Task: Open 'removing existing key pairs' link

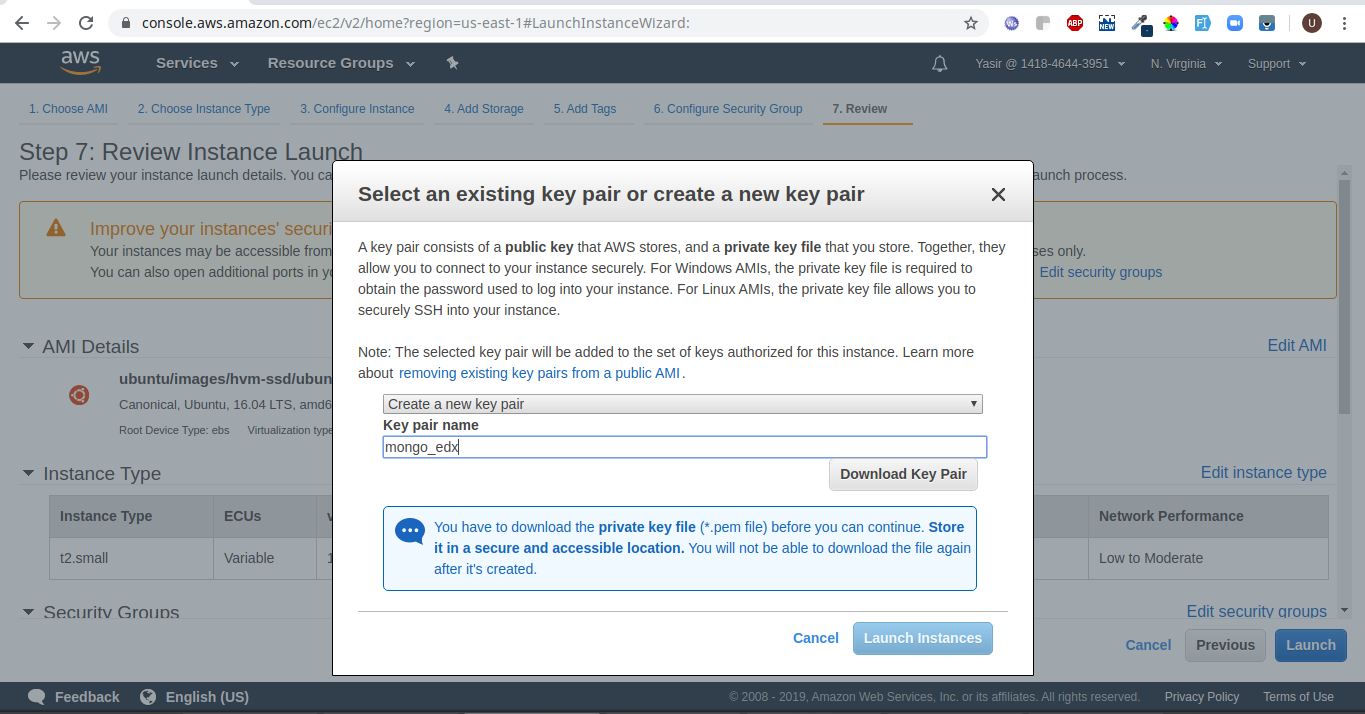Action: pyautogui.click(x=539, y=373)
